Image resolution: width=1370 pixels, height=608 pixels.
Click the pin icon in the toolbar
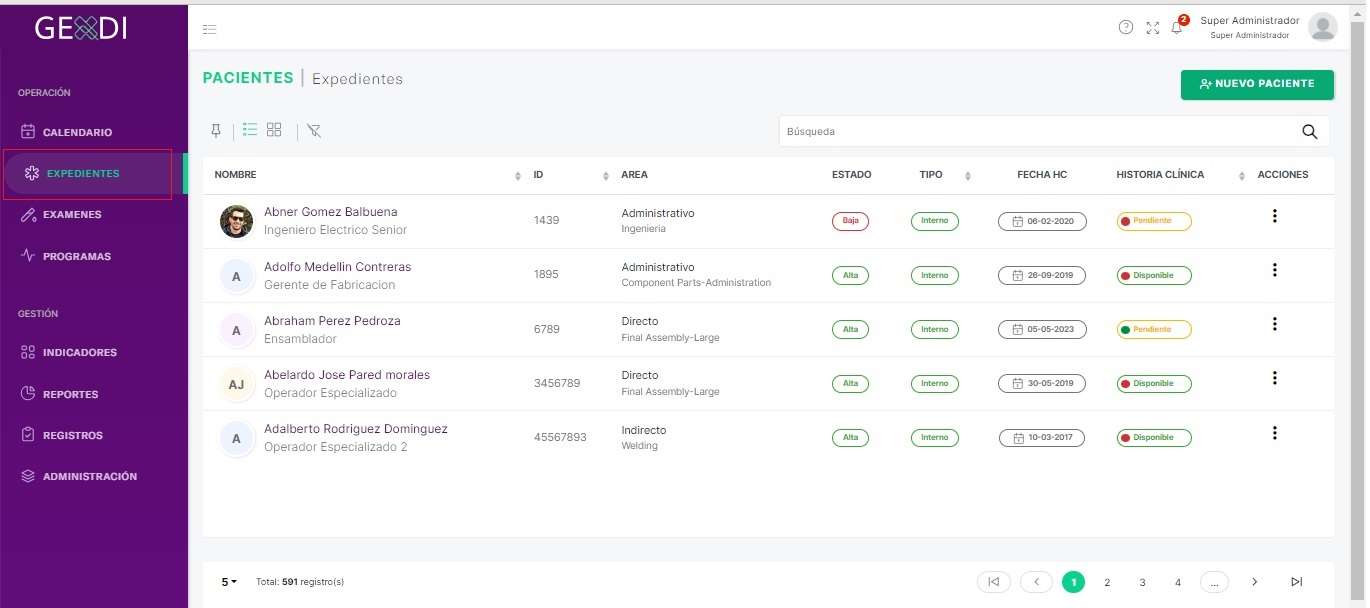[x=216, y=131]
